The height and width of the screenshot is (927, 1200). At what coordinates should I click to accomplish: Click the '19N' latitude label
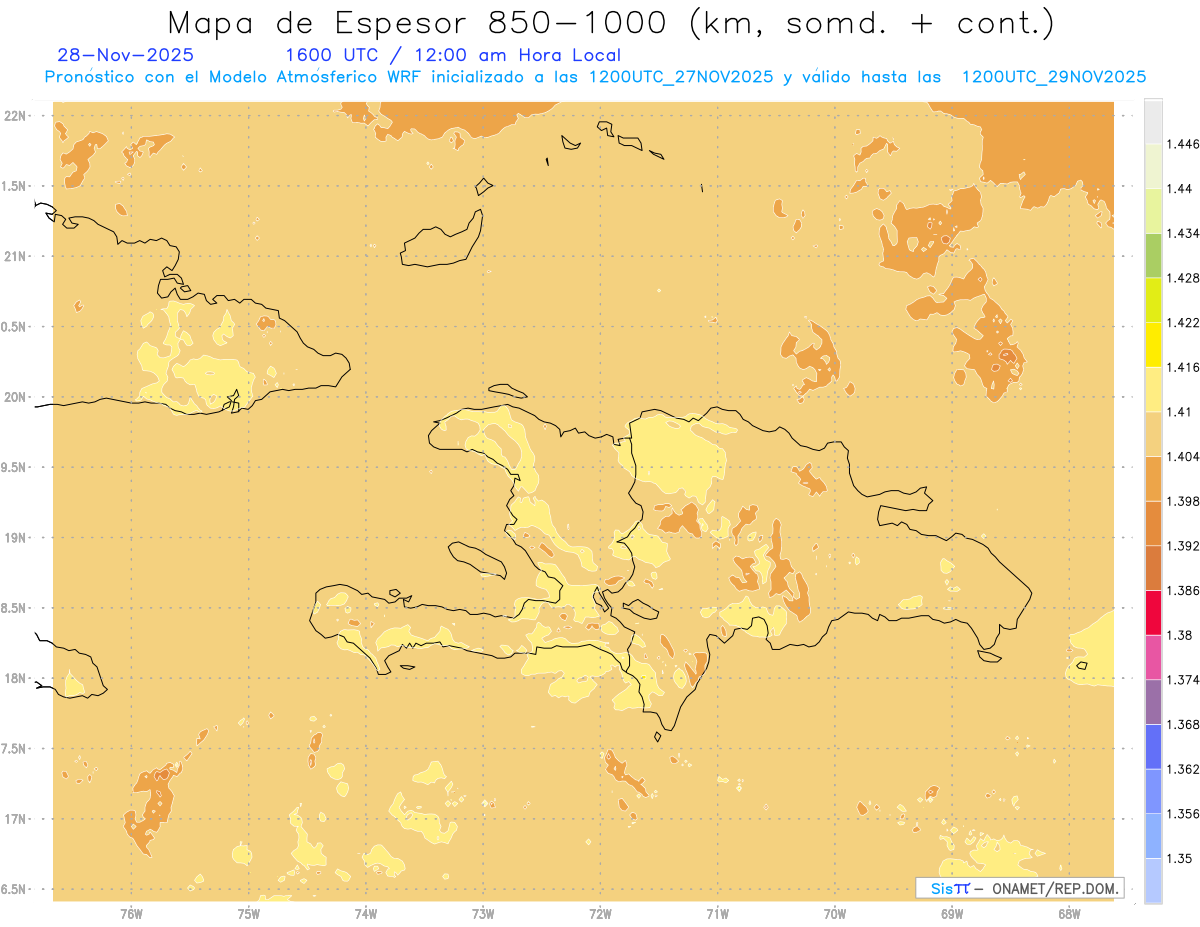click(x=14, y=538)
